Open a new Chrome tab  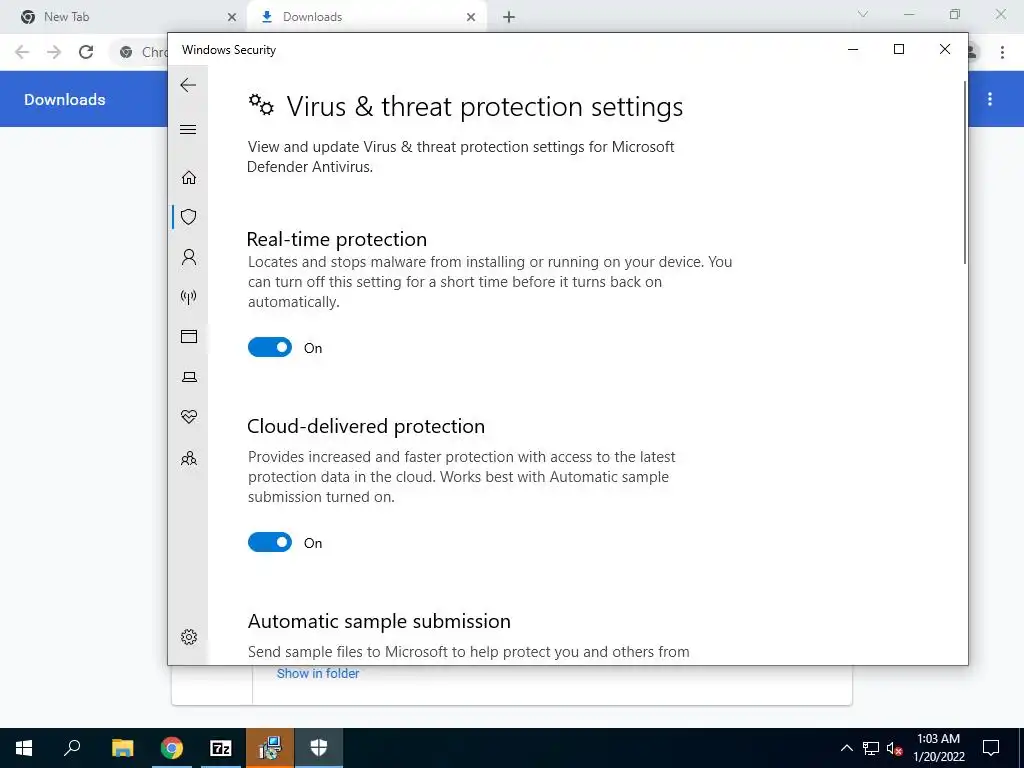click(x=509, y=17)
